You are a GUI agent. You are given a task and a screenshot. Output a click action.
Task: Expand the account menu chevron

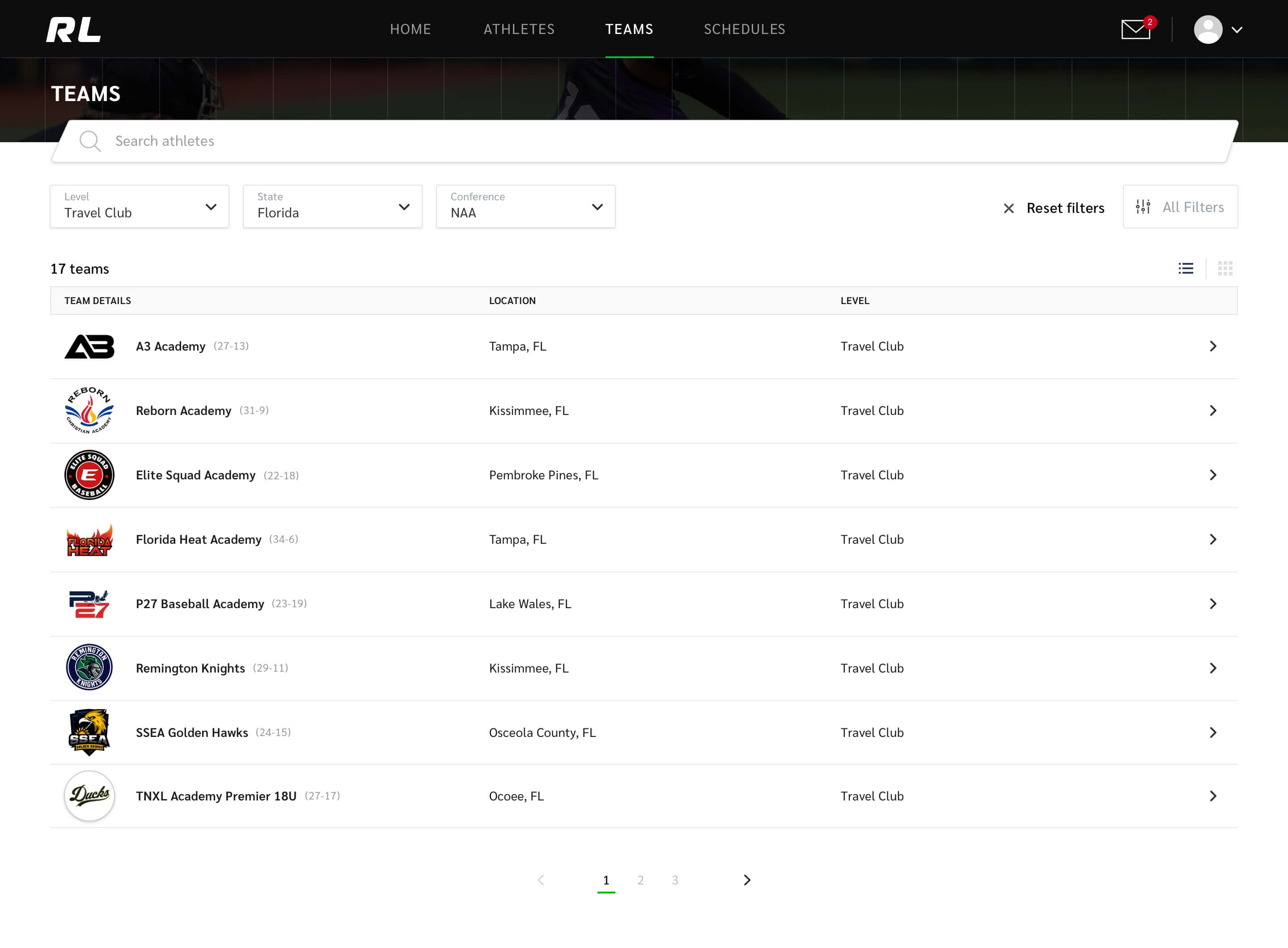click(x=1238, y=30)
